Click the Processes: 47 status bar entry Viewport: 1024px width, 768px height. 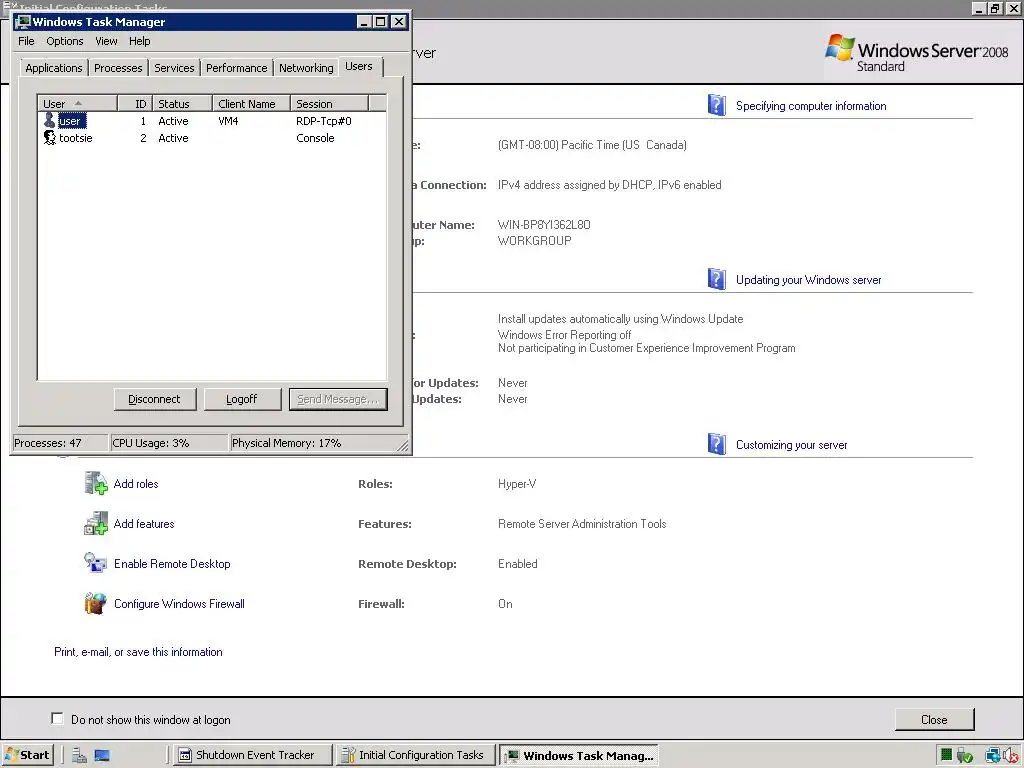[59, 443]
